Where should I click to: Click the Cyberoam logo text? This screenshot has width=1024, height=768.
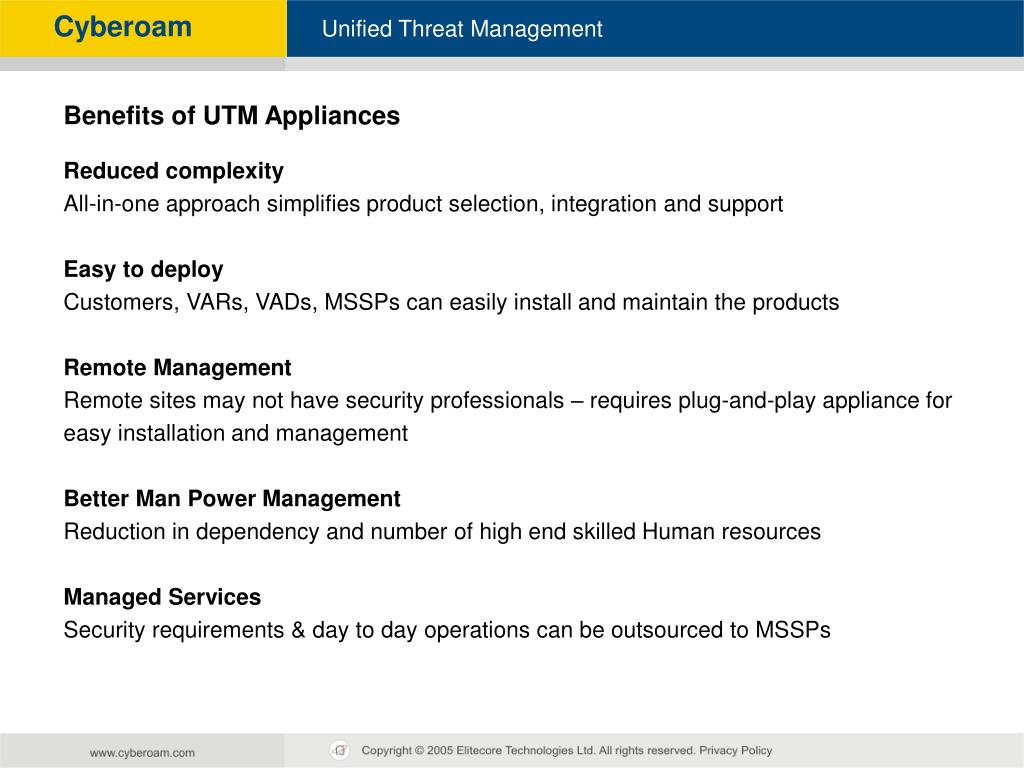click(123, 27)
